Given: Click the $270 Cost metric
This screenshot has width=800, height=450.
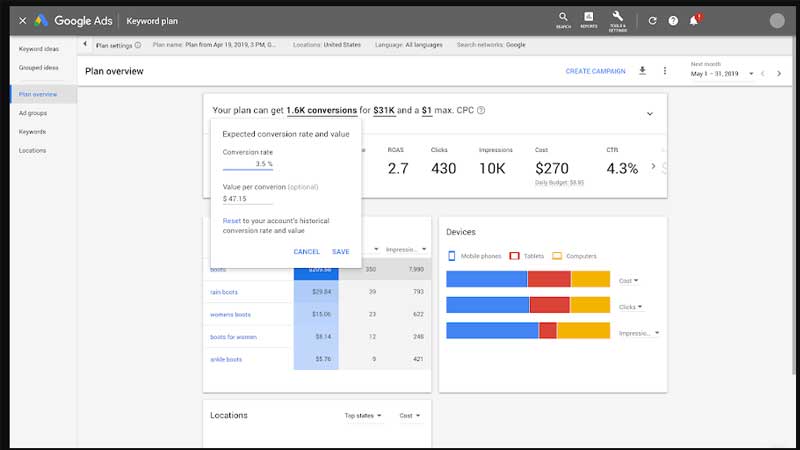Looking at the screenshot, I should click(x=552, y=168).
